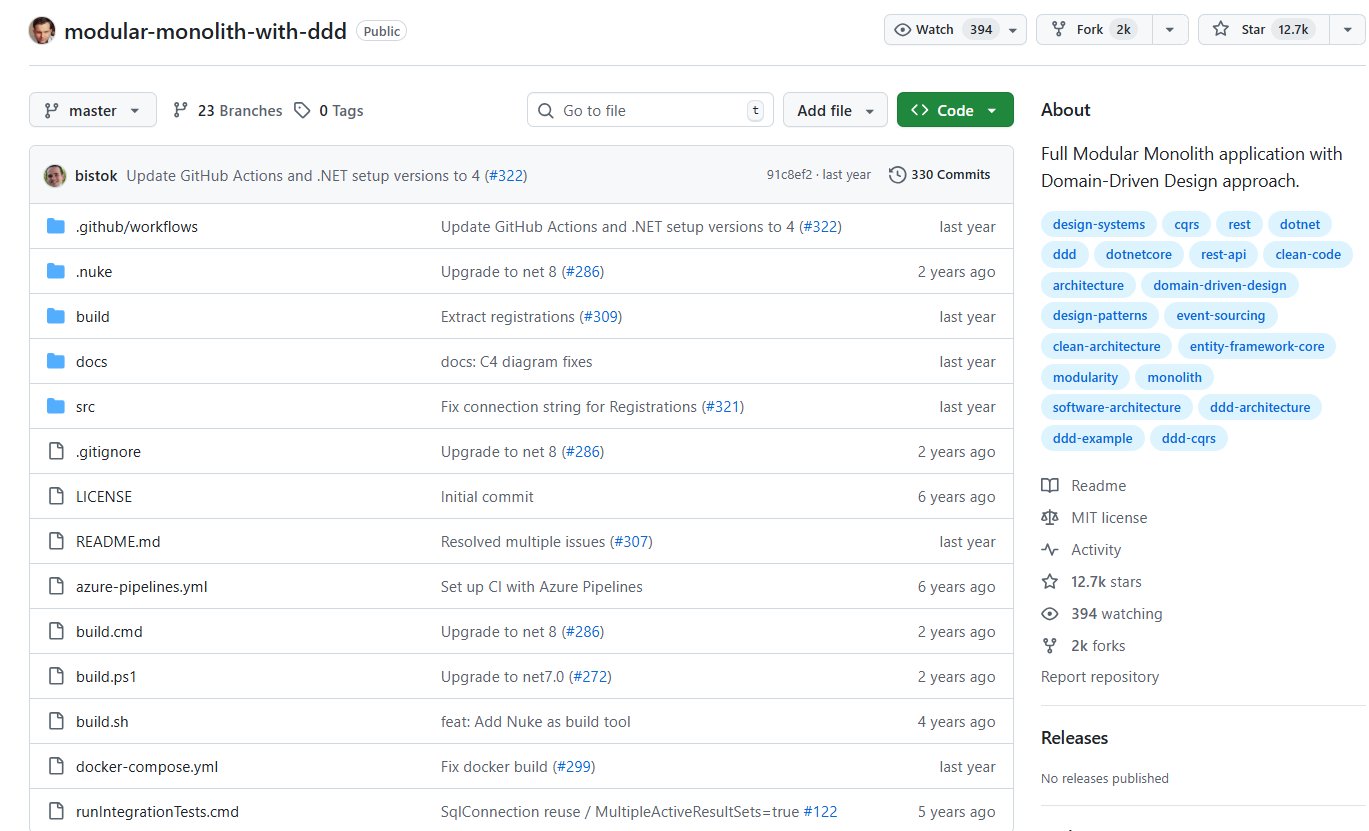Click the build.sh file icon
The image size is (1369, 831).
click(x=56, y=722)
